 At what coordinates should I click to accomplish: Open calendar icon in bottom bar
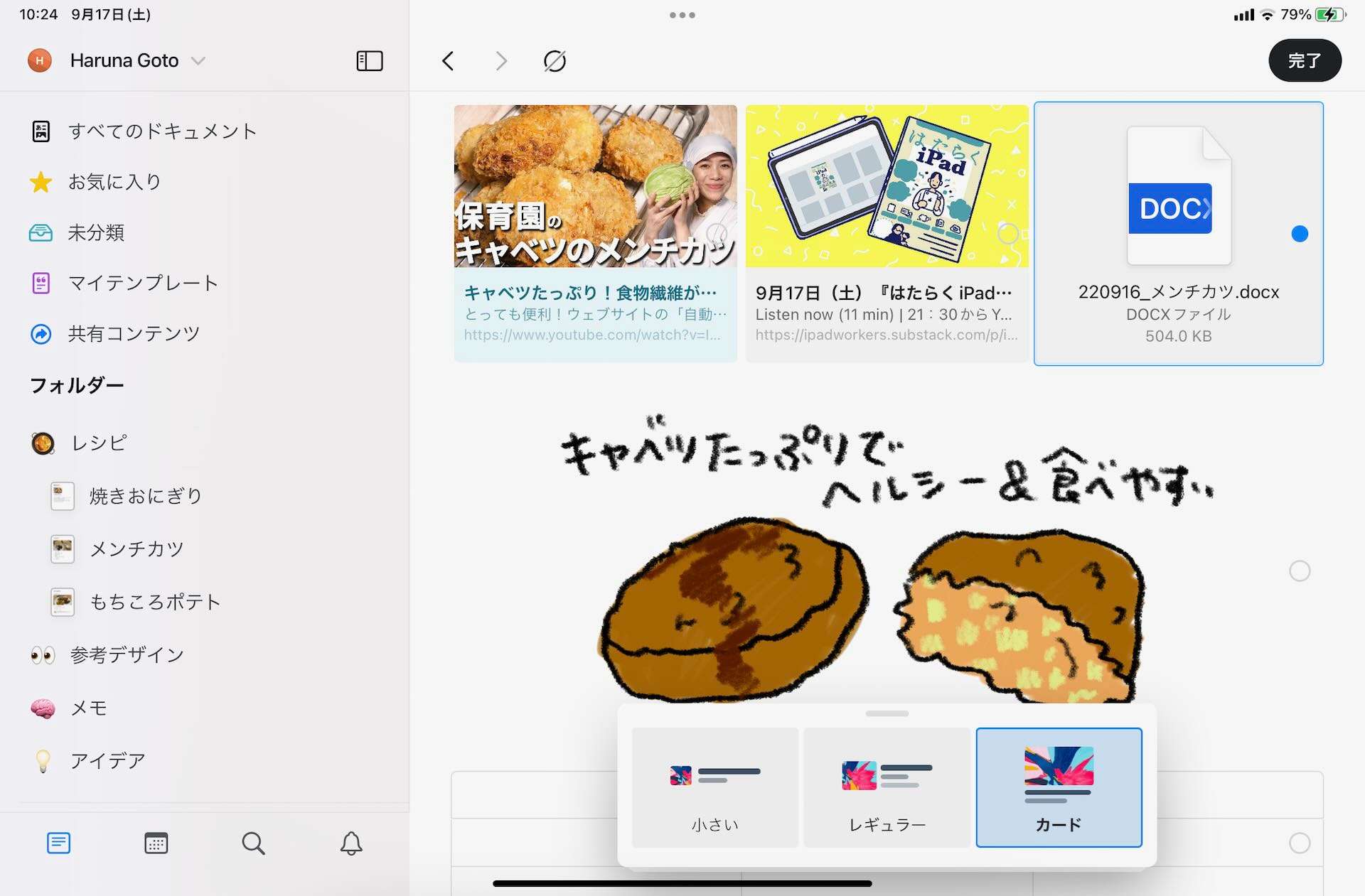156,843
